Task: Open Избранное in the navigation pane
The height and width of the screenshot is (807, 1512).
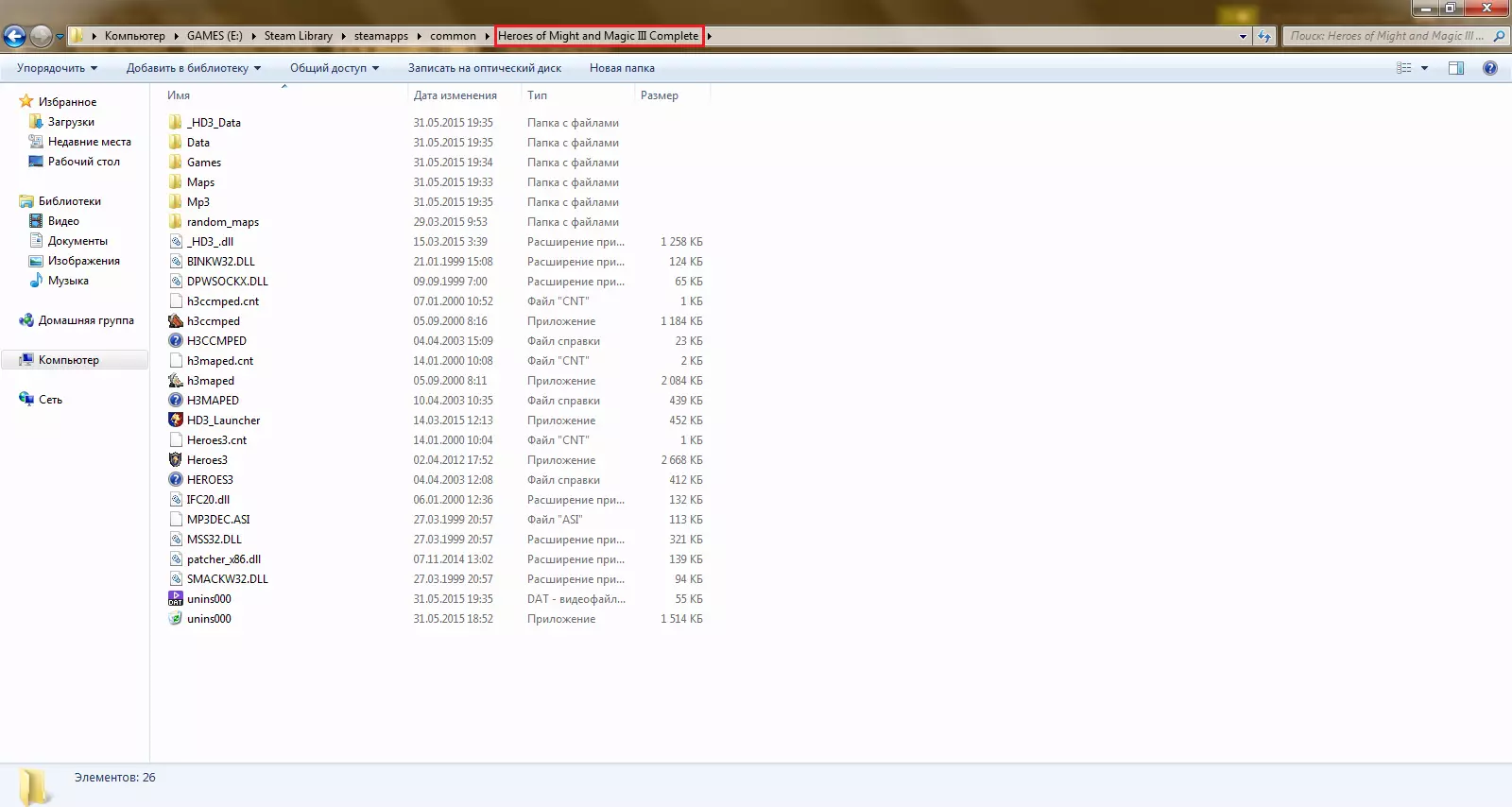Action: click(x=67, y=102)
